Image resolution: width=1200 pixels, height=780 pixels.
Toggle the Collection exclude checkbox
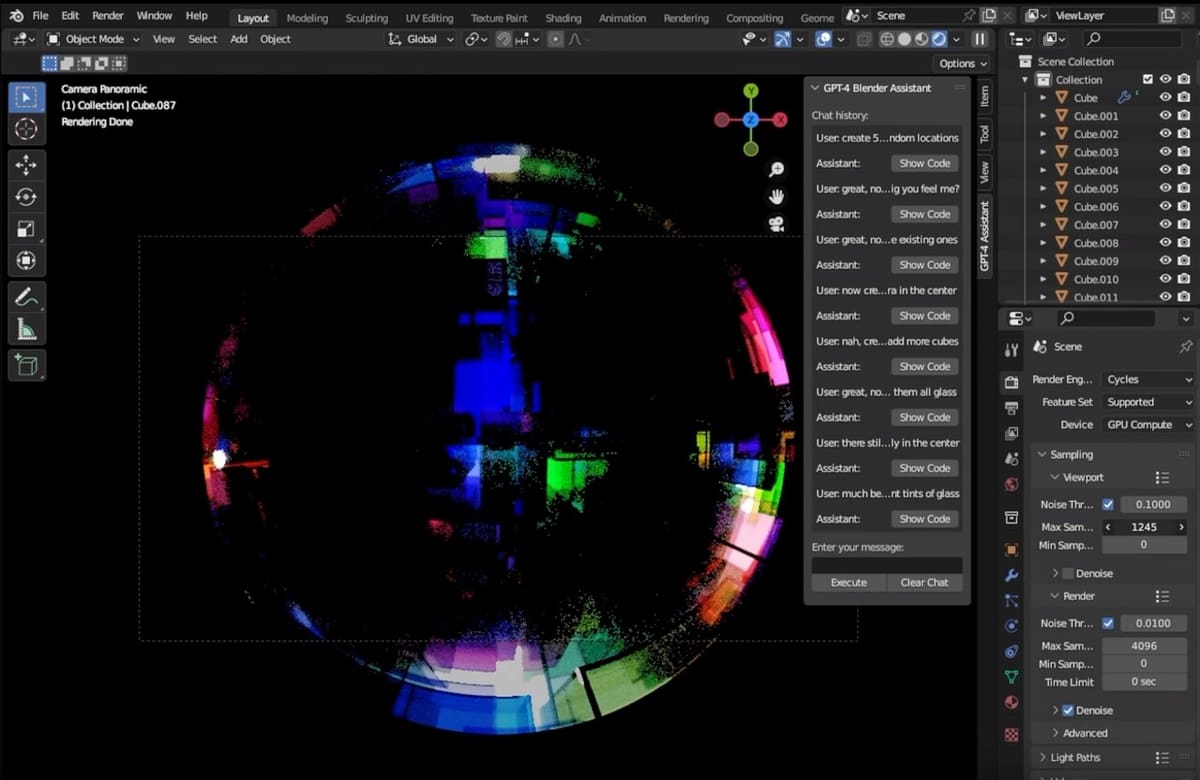(x=1148, y=80)
